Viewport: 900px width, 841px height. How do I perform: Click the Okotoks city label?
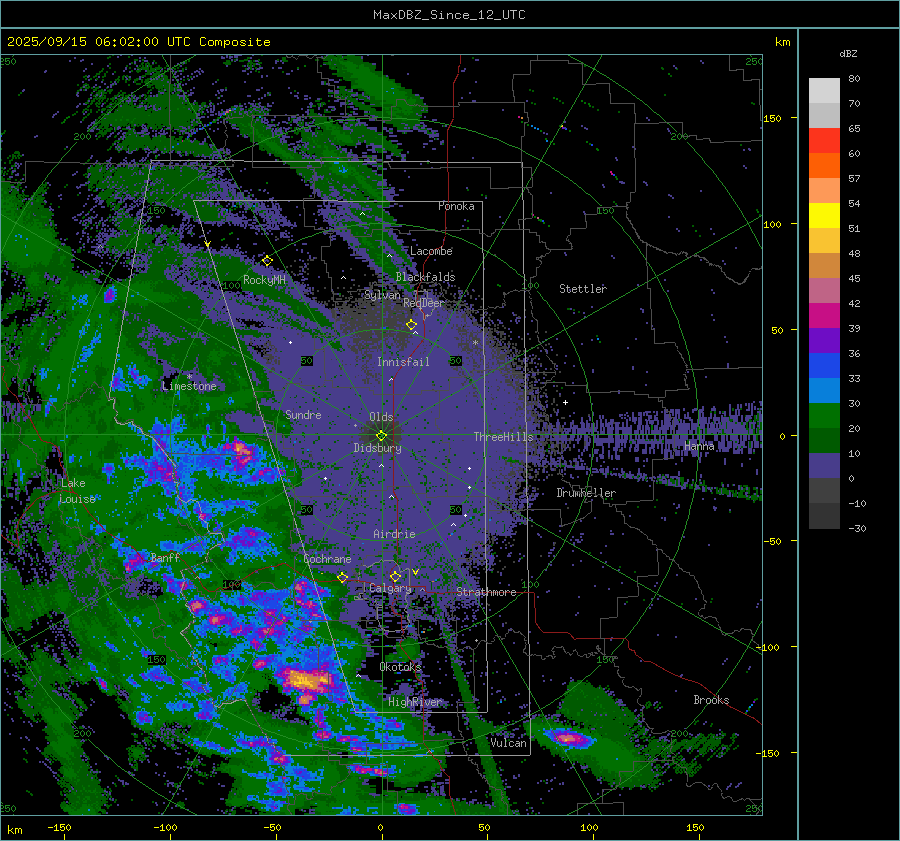point(400,667)
